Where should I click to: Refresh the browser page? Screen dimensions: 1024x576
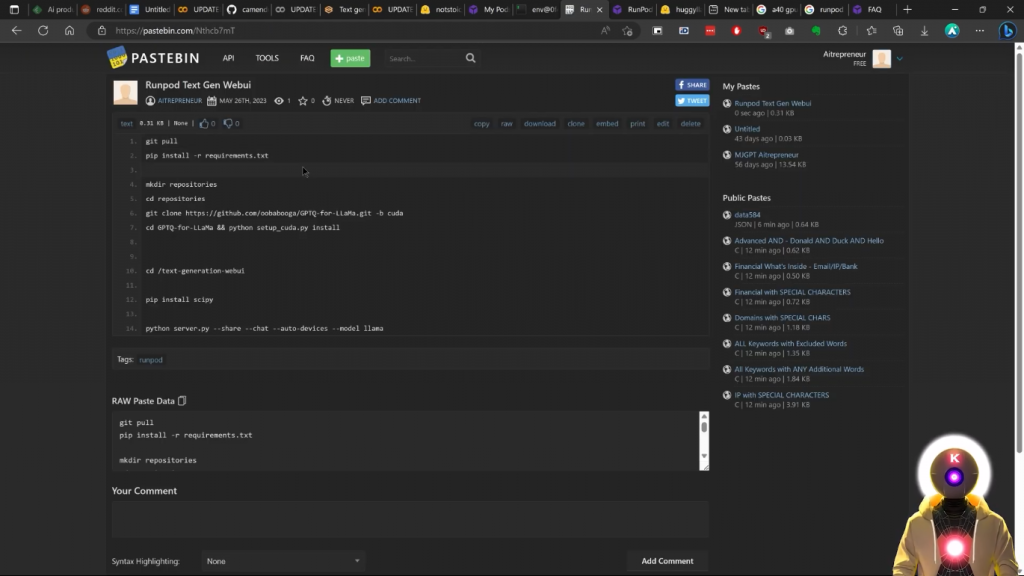tap(43, 31)
